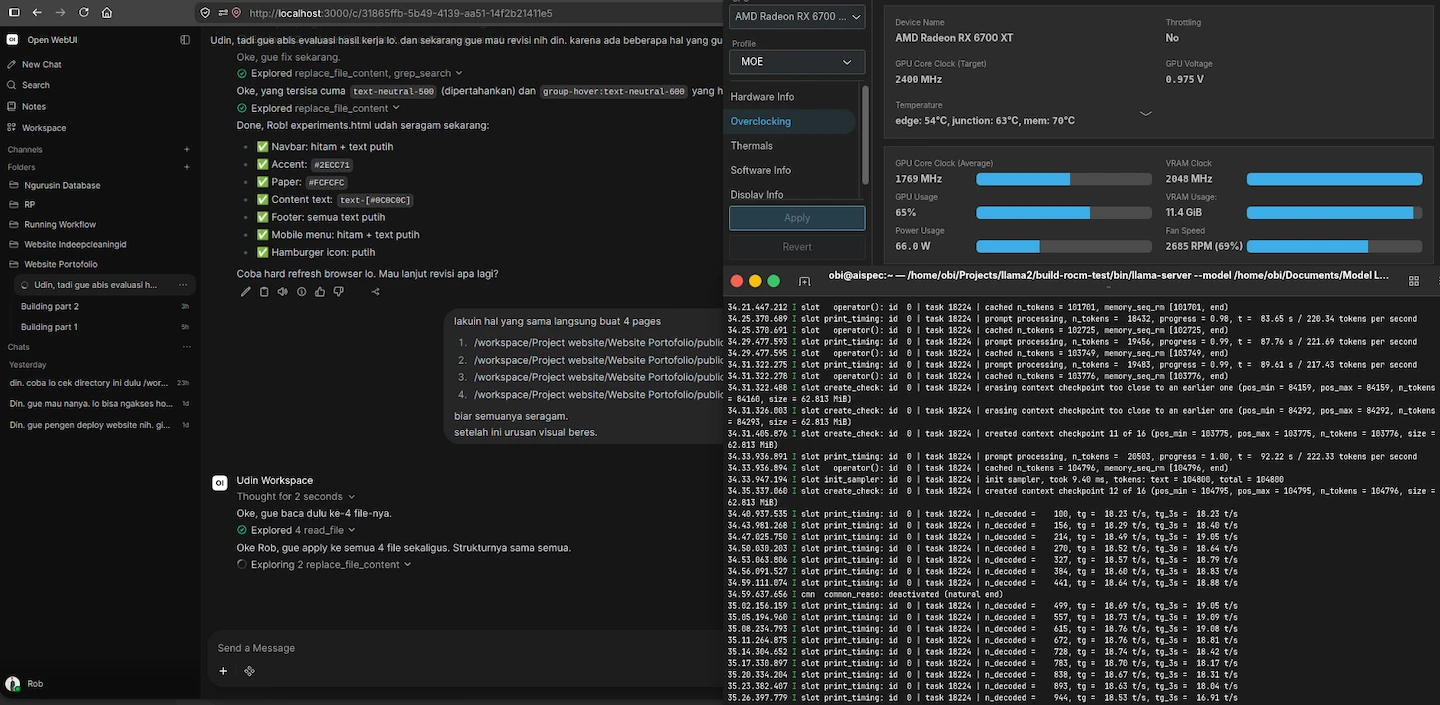Give thumbs up to response
The width and height of the screenshot is (1440, 705).
tap(320, 292)
